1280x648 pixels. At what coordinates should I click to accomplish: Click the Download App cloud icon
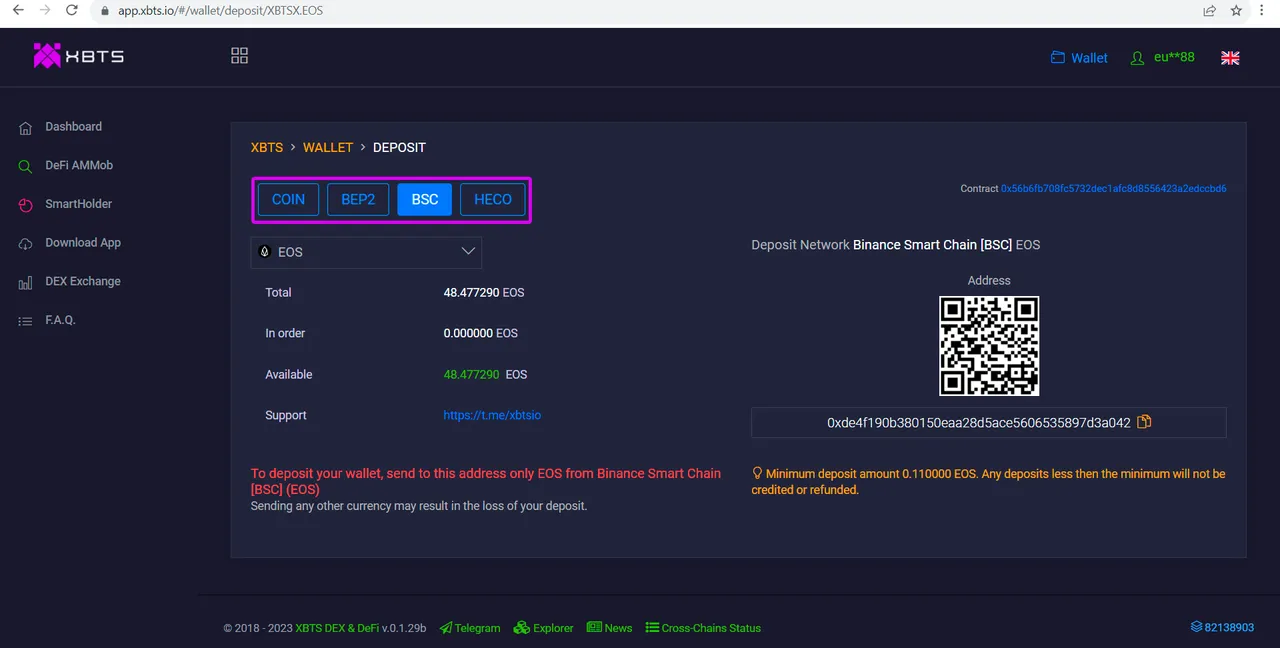point(26,244)
